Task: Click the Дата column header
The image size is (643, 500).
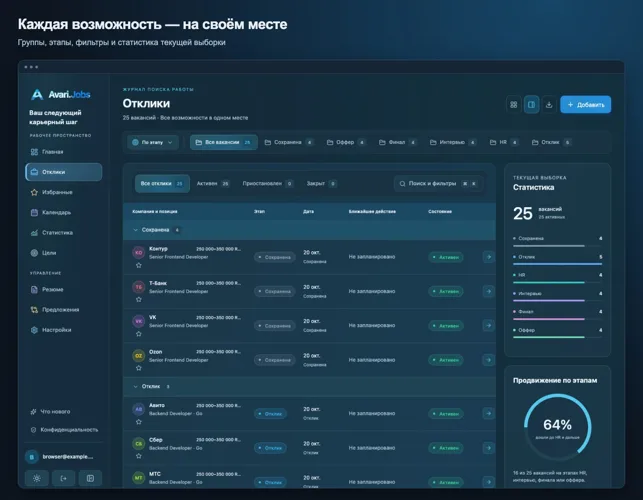Action: click(308, 211)
